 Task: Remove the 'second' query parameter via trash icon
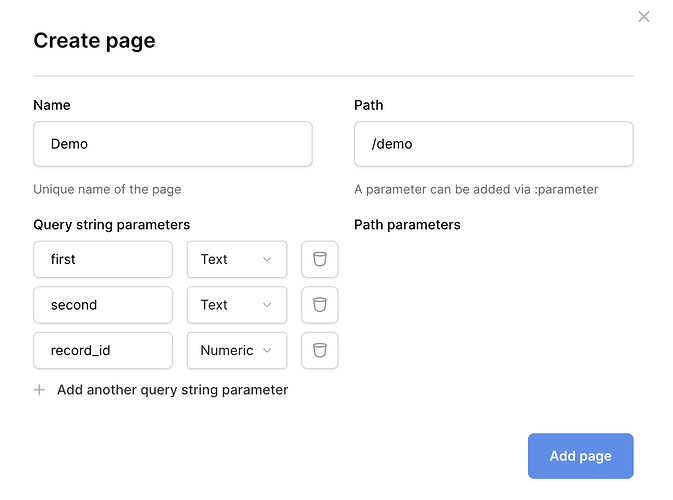320,305
